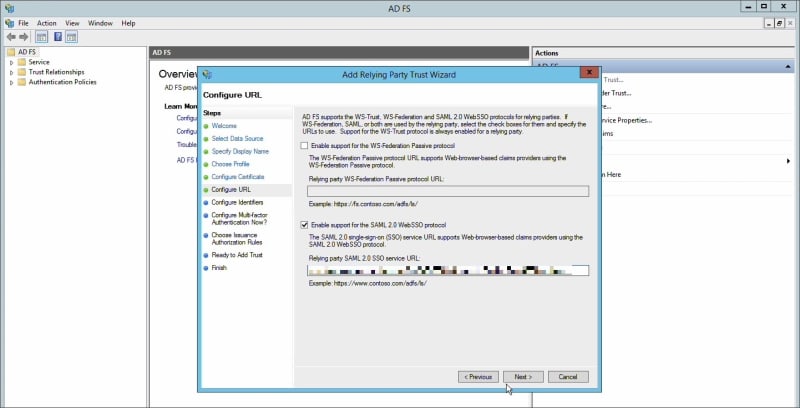Click the Show/Hide Console Tree toolbar icon
This screenshot has width=800, height=408.
coord(42,37)
